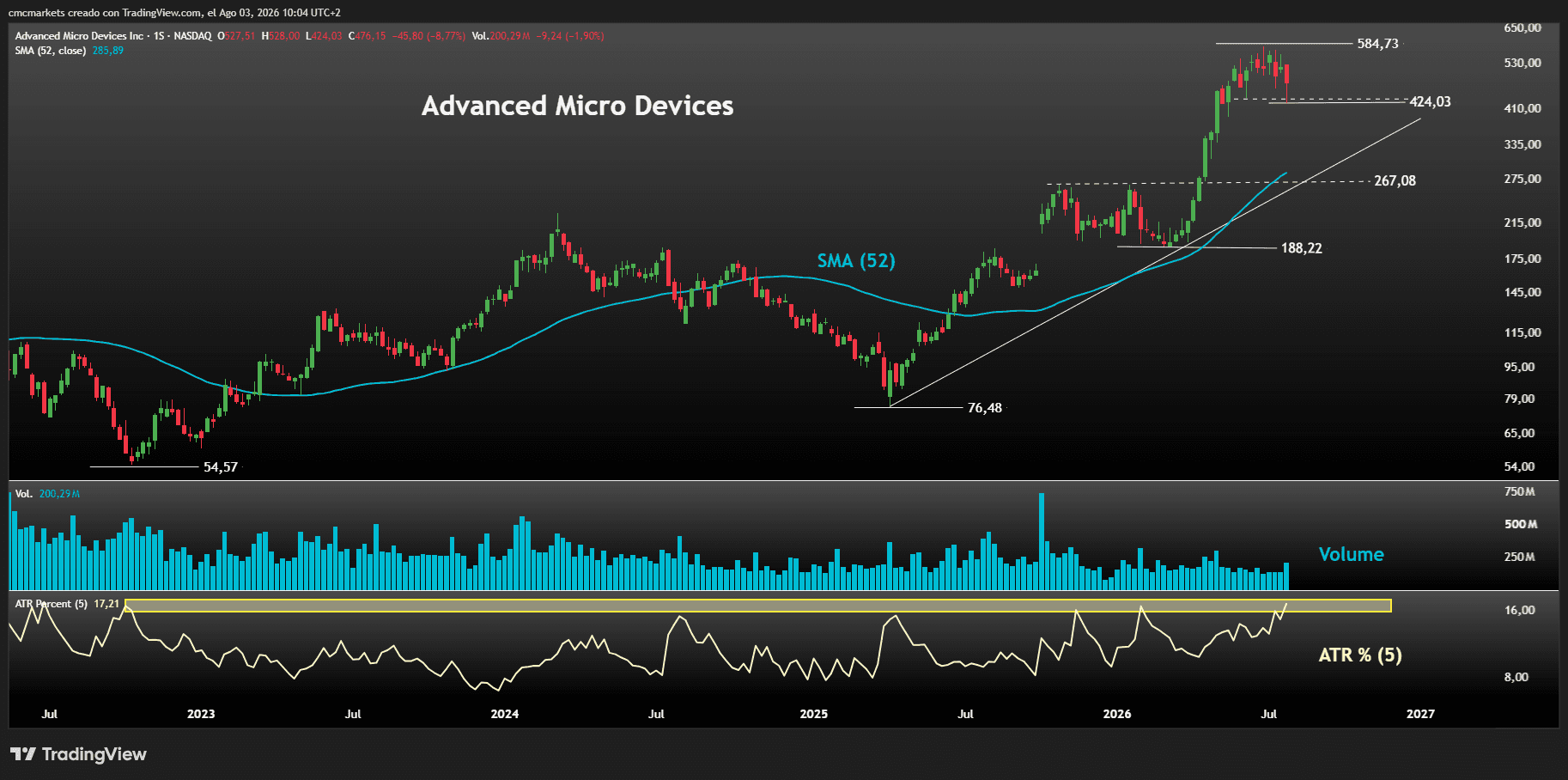Click the 650,00 price axis label
The image size is (1568, 780).
pyautogui.click(x=1522, y=28)
